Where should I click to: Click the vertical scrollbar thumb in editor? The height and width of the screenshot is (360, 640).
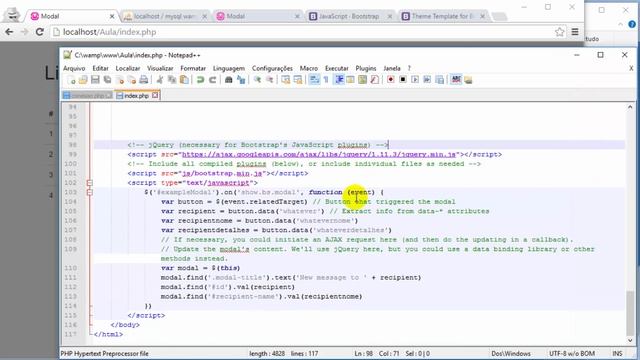630,313
